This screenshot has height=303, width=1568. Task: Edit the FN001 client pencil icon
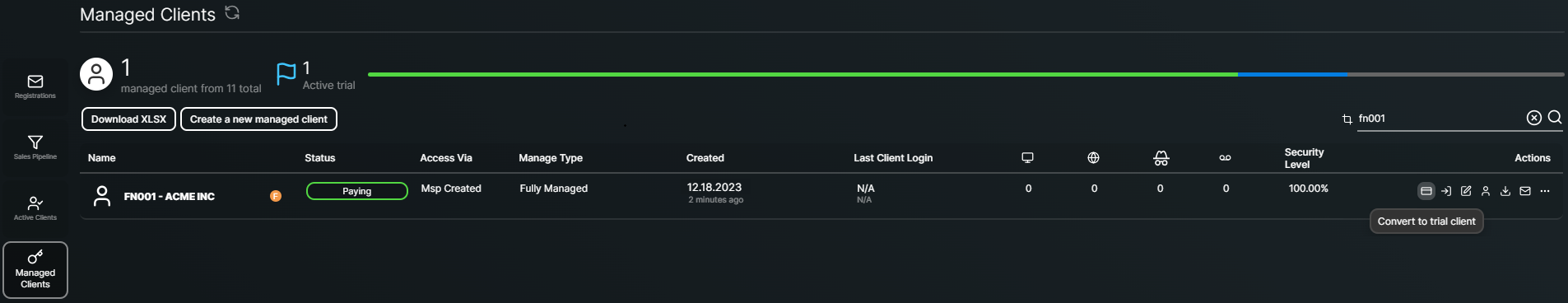(x=1466, y=191)
